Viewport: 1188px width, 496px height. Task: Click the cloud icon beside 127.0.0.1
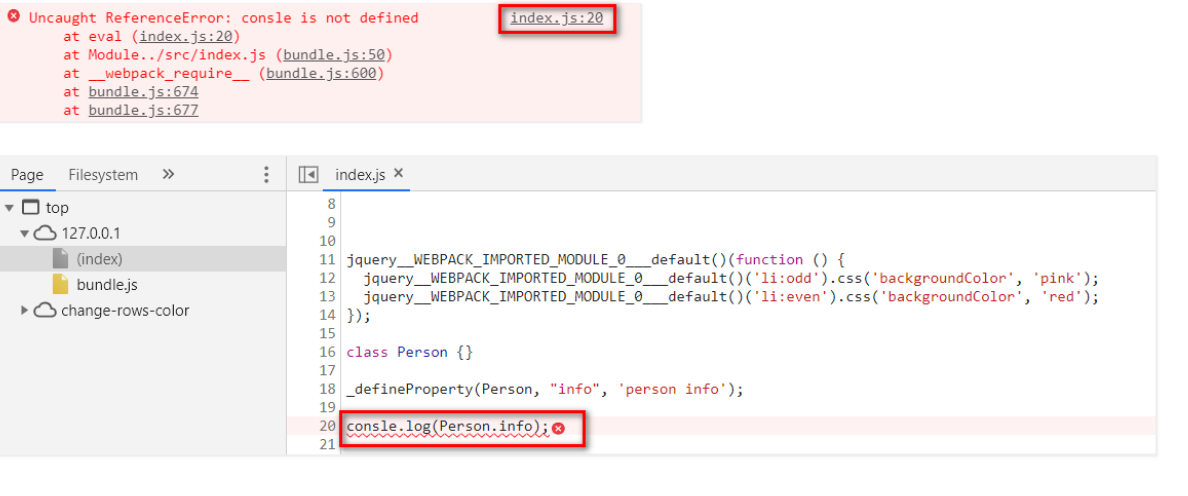(45, 233)
